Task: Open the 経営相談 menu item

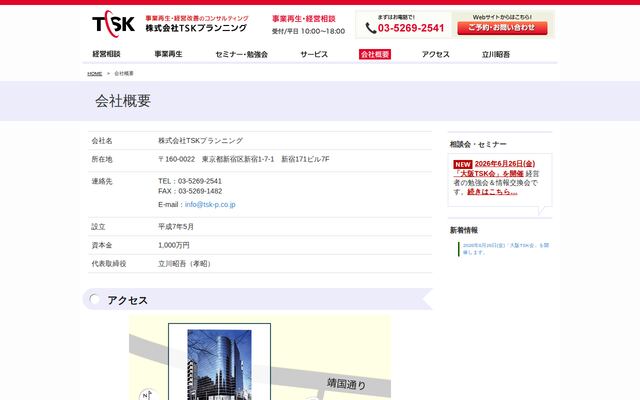Action: (106, 54)
